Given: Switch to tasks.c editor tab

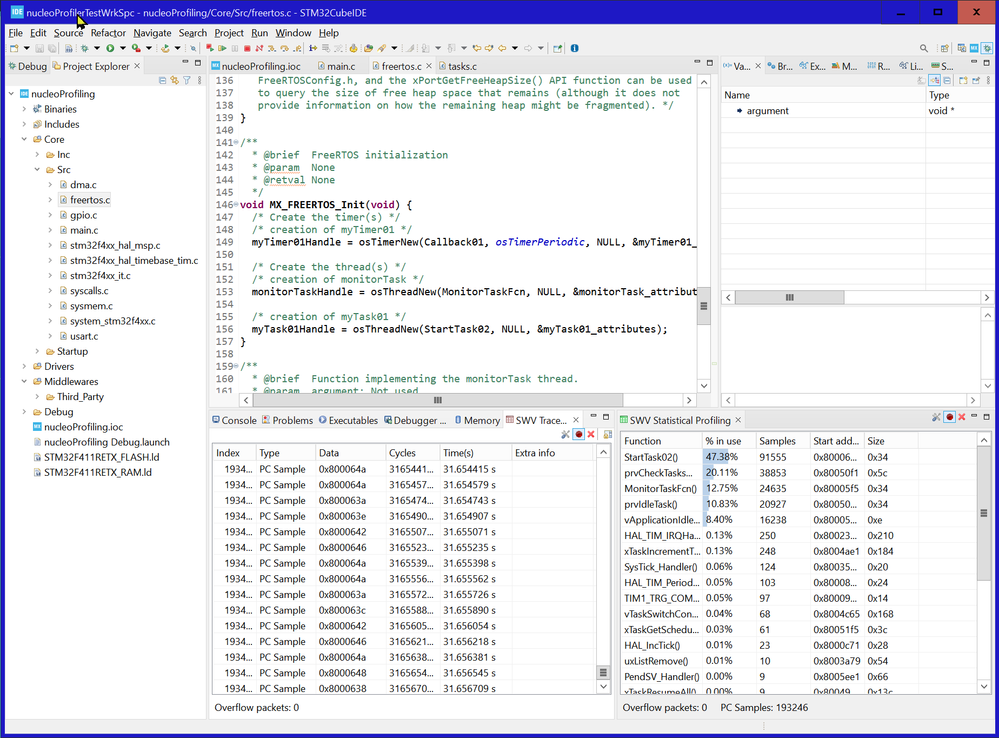Looking at the screenshot, I should [457, 66].
